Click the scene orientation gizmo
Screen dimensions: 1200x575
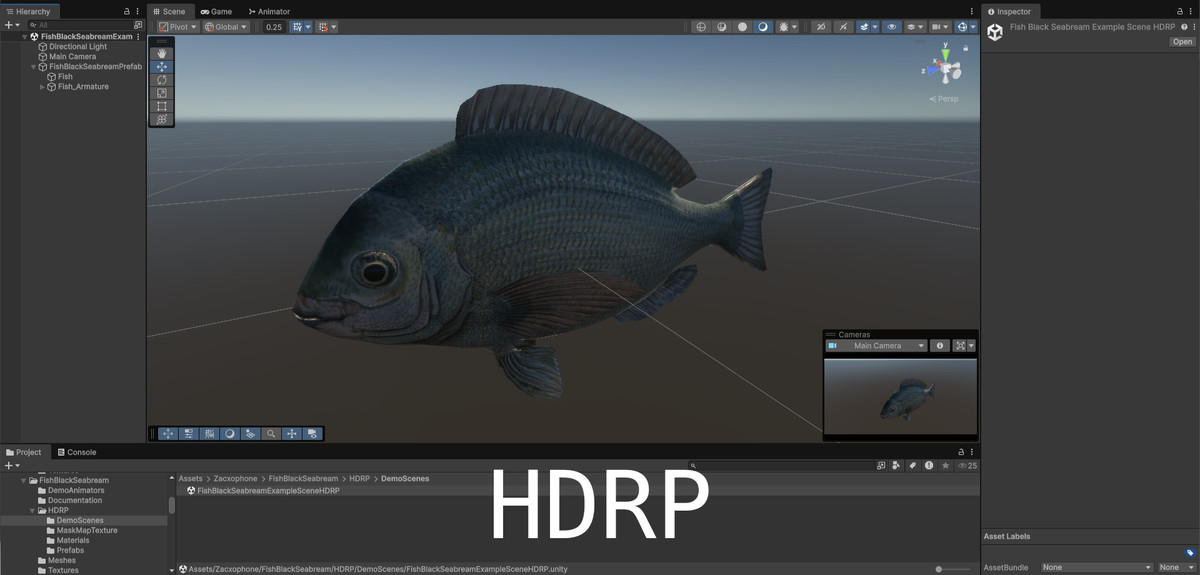(944, 68)
